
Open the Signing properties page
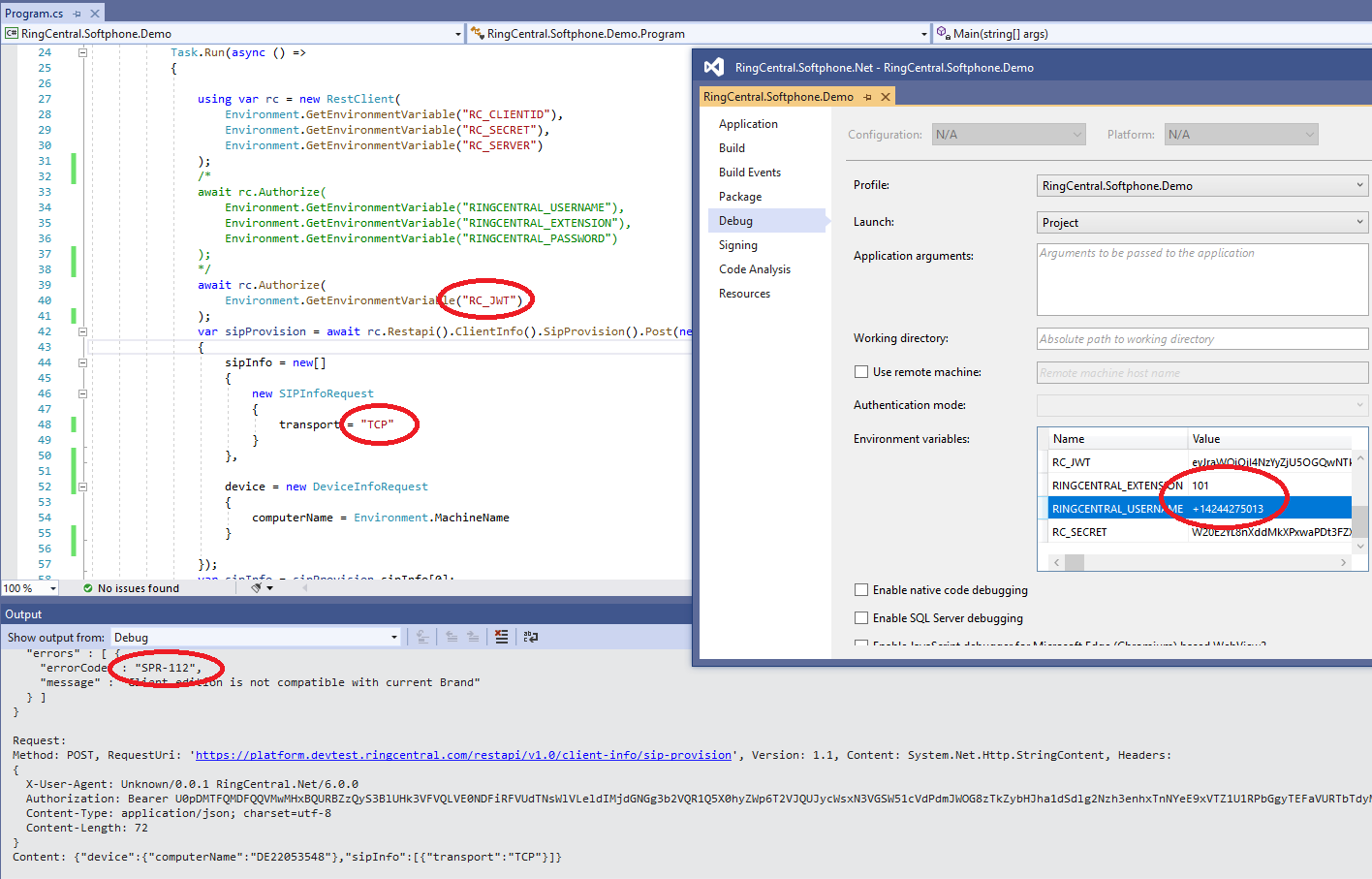point(738,245)
